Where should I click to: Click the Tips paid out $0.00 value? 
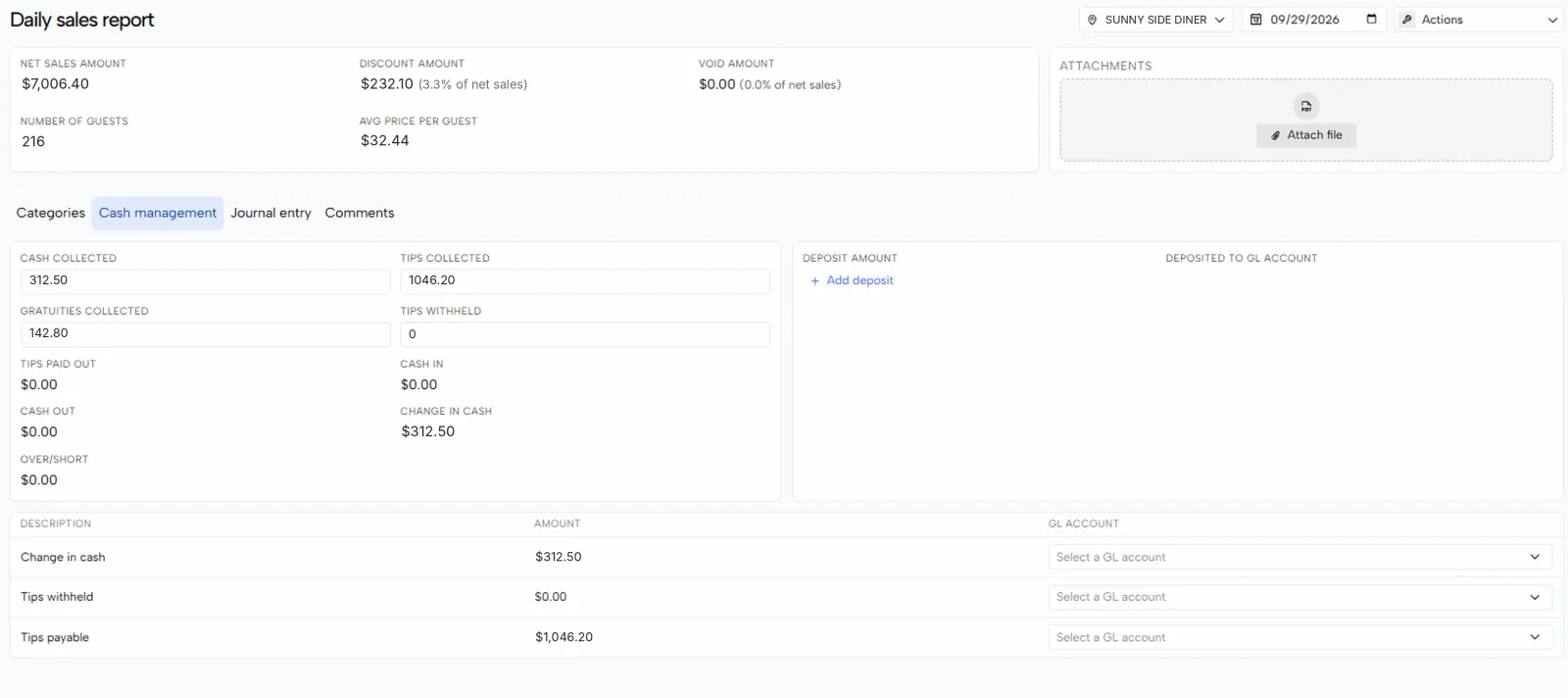point(39,384)
